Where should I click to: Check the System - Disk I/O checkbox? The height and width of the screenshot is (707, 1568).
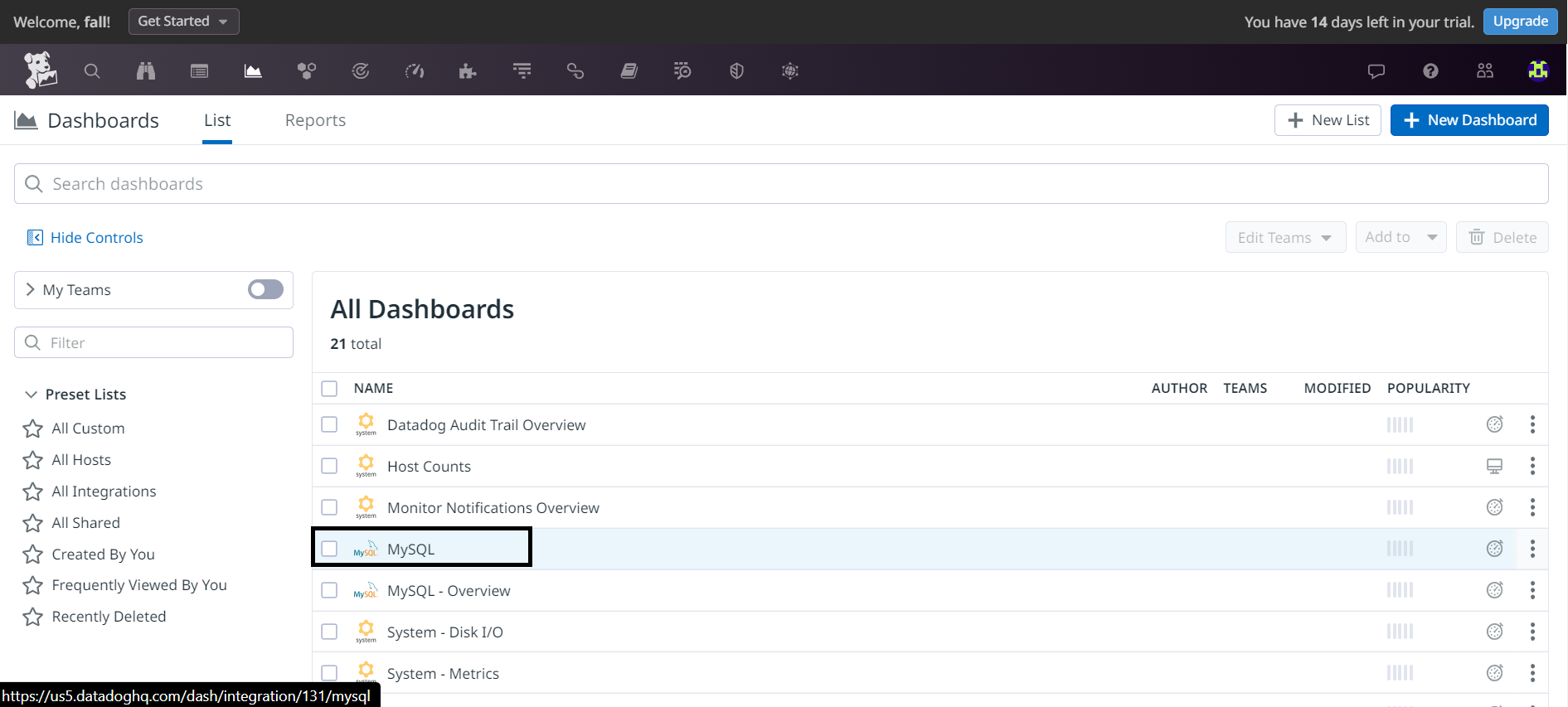tap(329, 632)
